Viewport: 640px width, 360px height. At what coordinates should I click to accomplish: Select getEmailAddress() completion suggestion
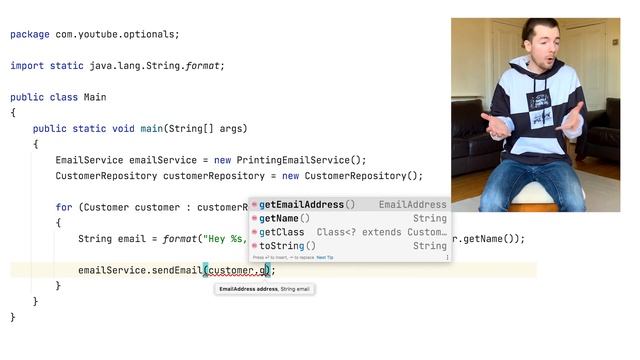[x=350, y=204]
